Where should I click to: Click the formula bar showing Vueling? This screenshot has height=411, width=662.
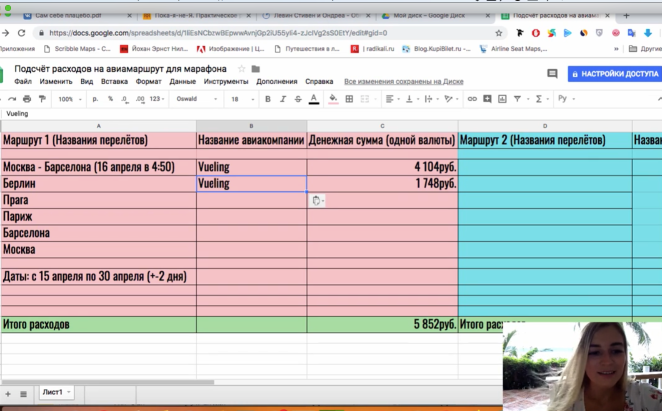(x=329, y=114)
